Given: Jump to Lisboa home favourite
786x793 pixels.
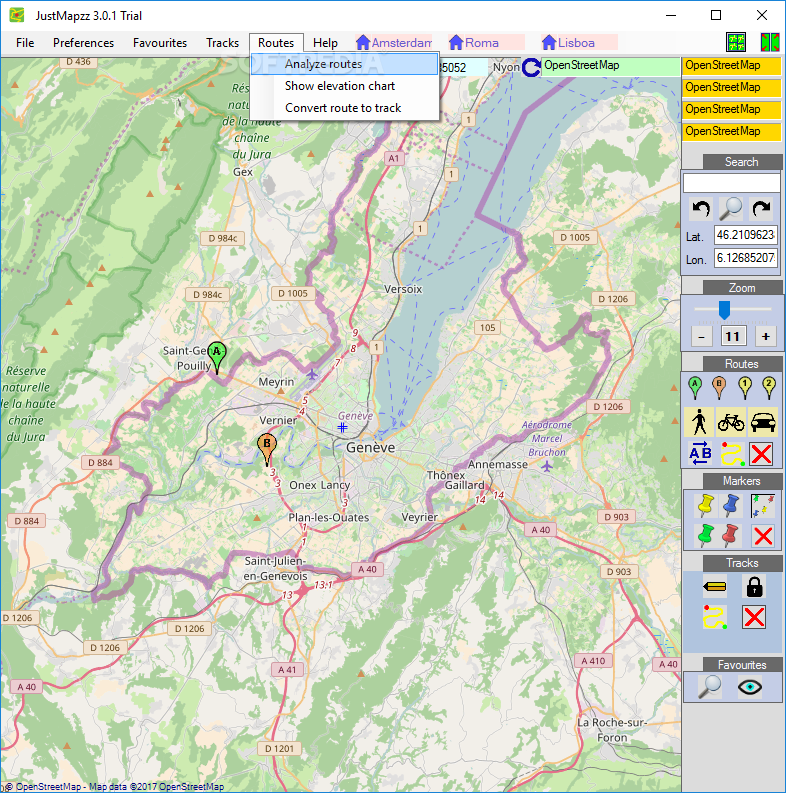Looking at the screenshot, I should pyautogui.click(x=580, y=42).
